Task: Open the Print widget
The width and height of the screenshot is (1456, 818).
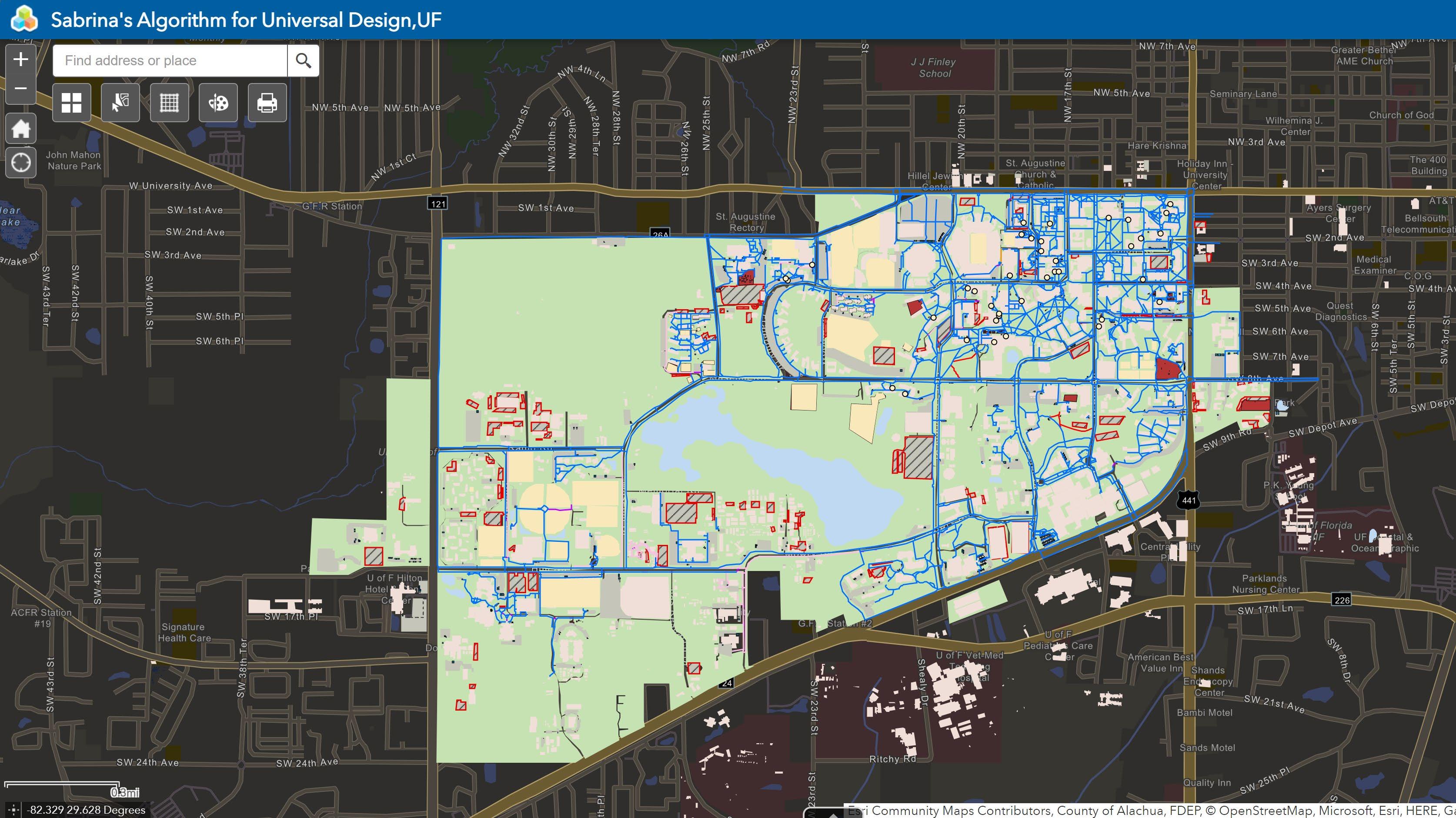Action: point(267,103)
